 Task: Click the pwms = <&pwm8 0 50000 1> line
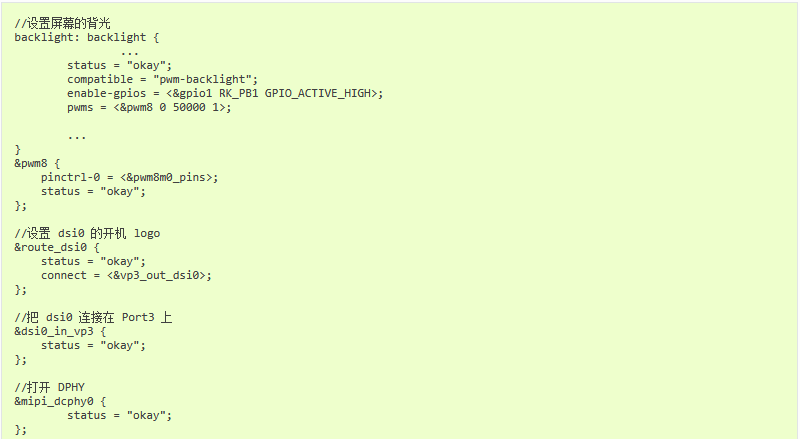pyautogui.click(x=149, y=107)
